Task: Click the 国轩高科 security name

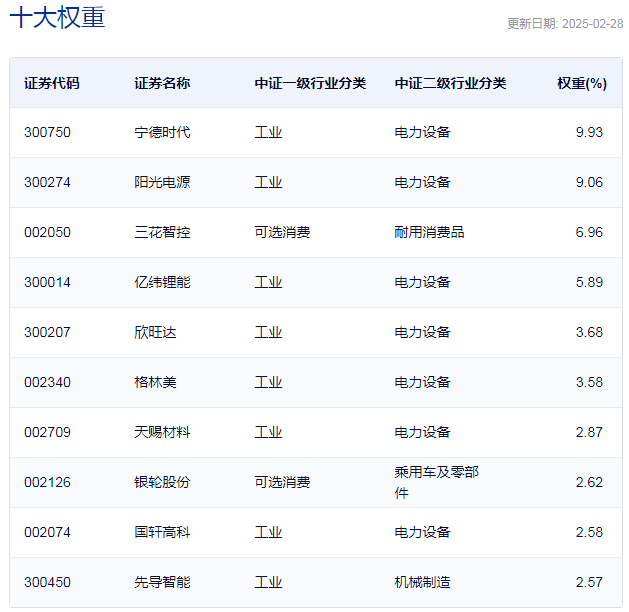Action: tap(162, 532)
